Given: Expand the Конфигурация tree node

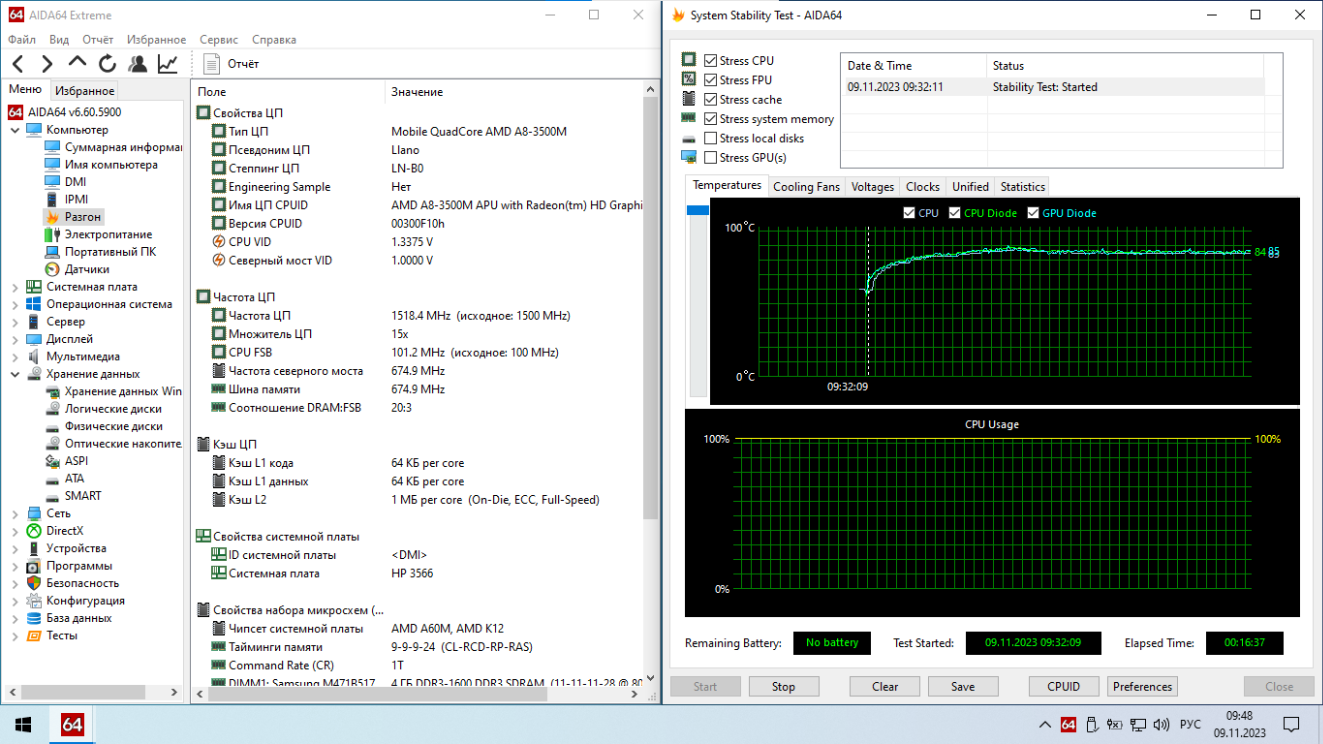Looking at the screenshot, I should [x=15, y=601].
